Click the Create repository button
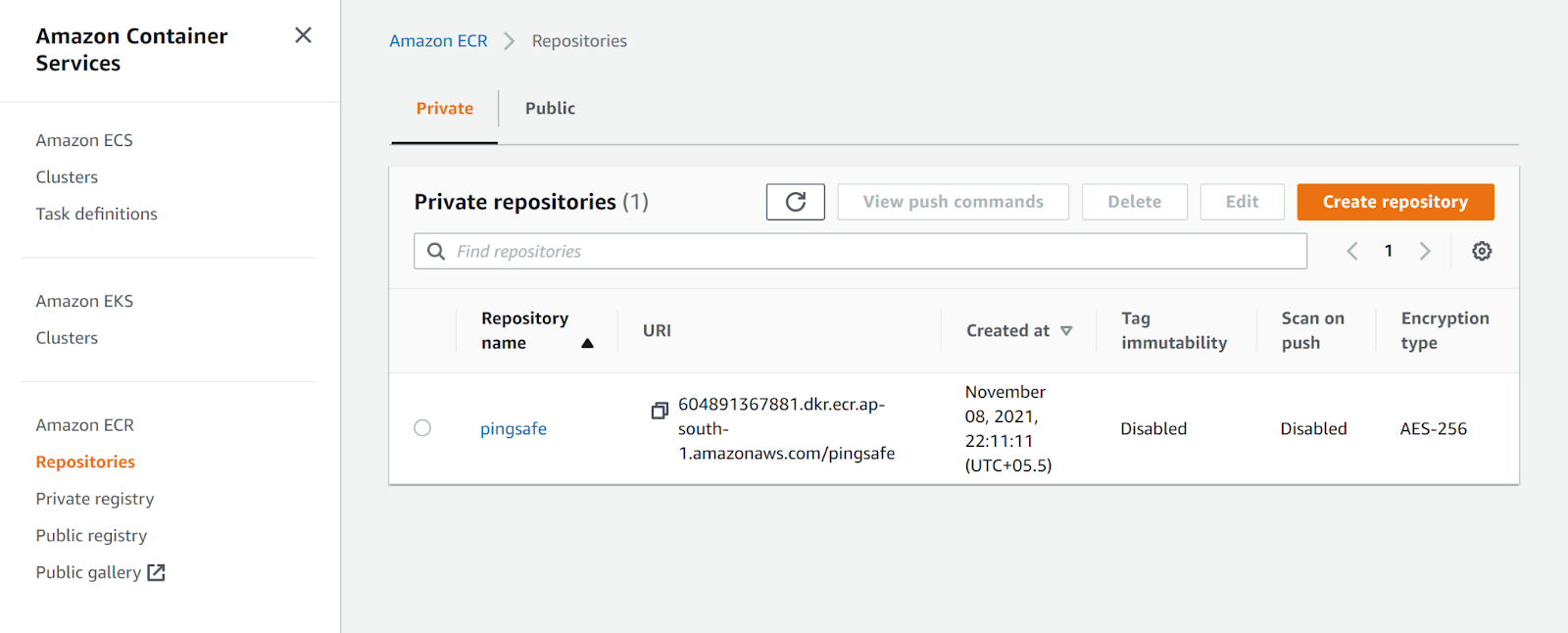Image resolution: width=1568 pixels, height=633 pixels. 1395,202
